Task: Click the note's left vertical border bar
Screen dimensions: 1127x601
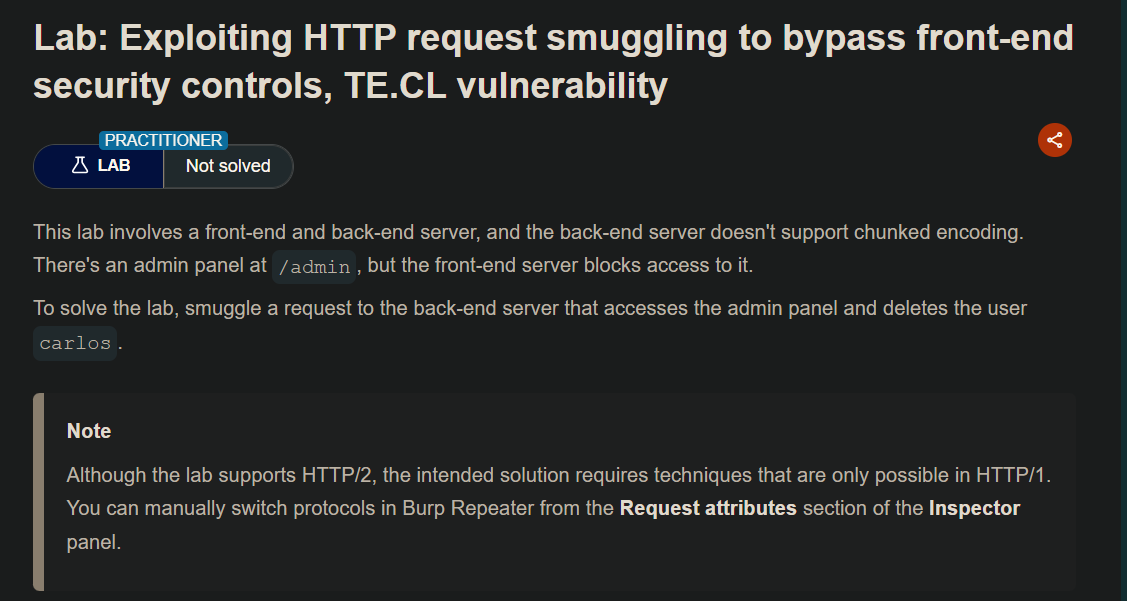Action: point(39,491)
